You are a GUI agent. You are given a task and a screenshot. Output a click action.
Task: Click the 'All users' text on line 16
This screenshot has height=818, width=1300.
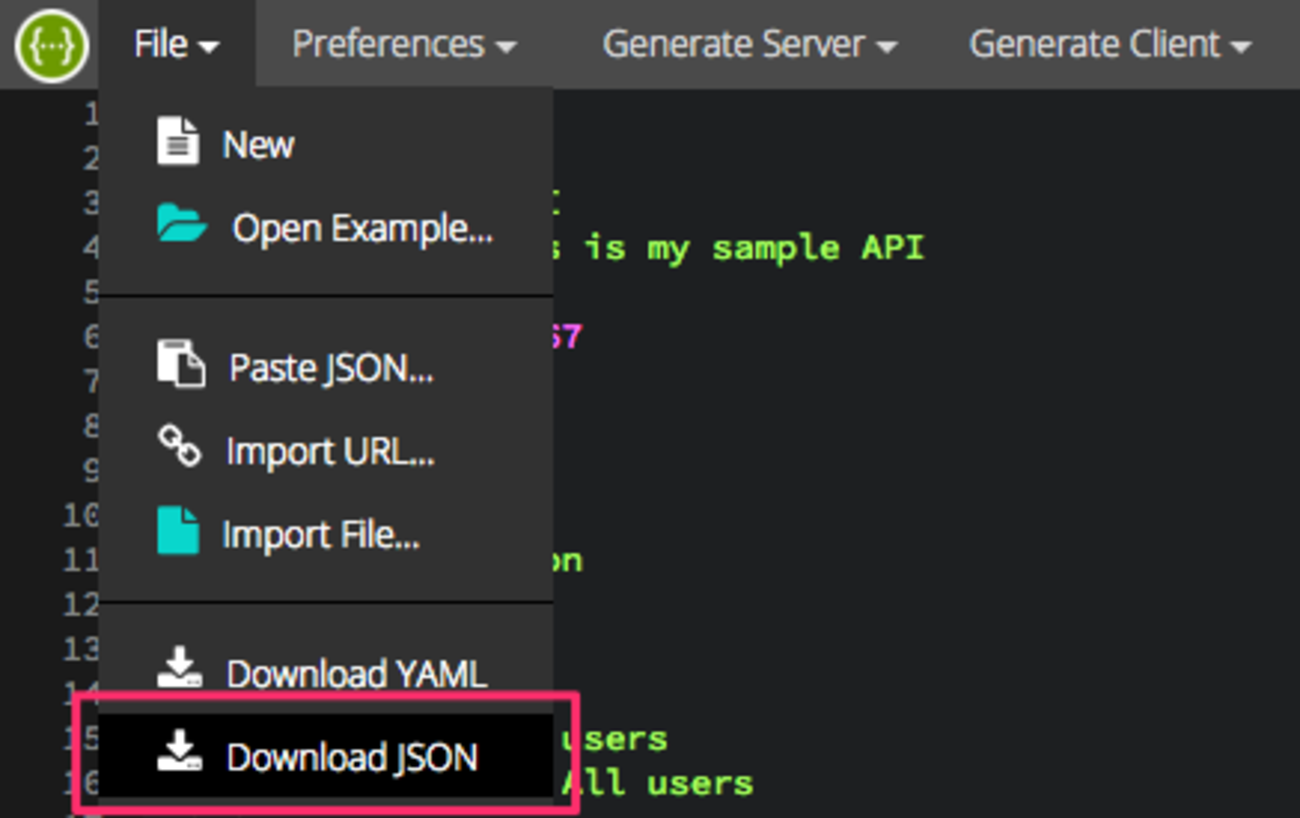[657, 783]
